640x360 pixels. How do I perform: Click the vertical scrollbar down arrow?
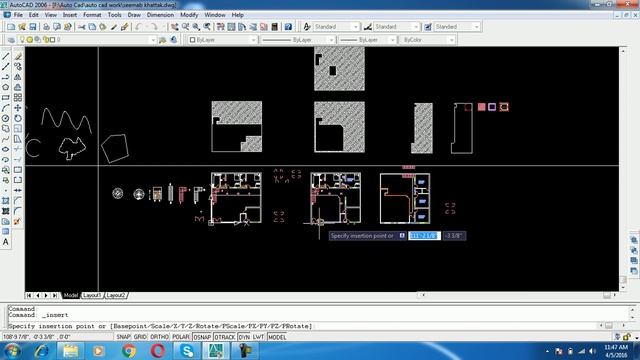[623, 287]
